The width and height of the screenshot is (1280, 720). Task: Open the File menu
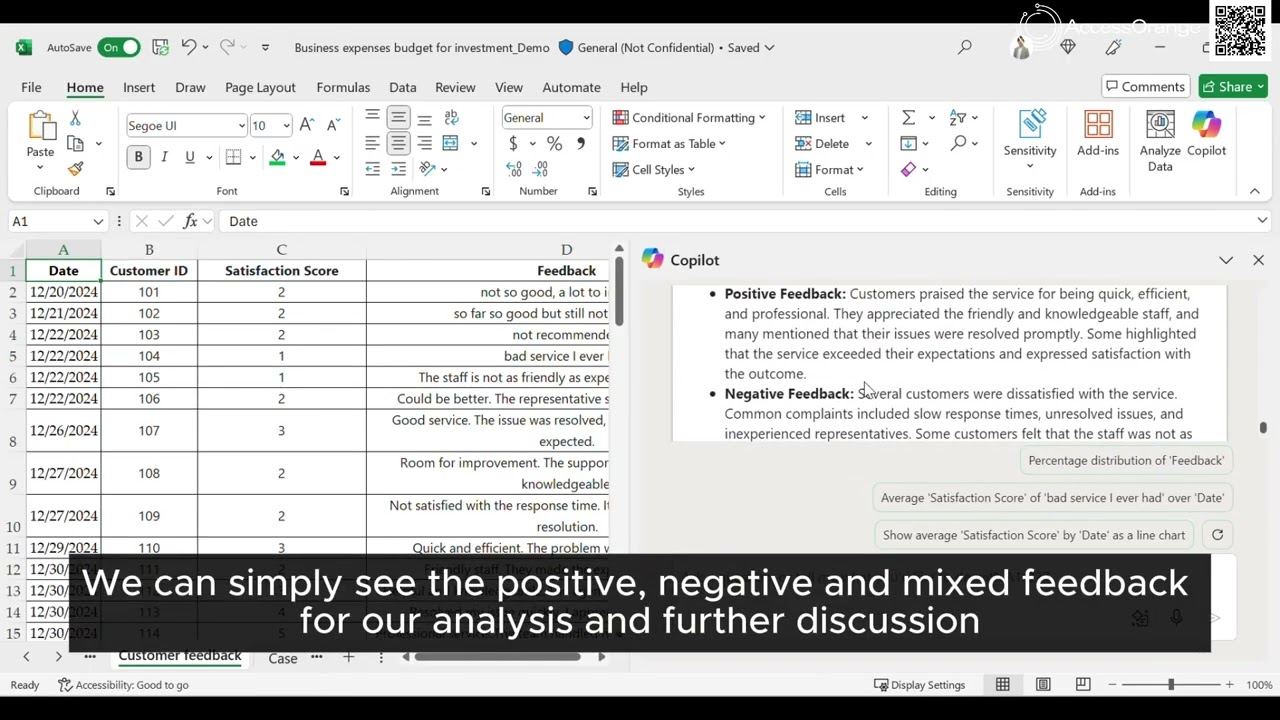[x=31, y=87]
